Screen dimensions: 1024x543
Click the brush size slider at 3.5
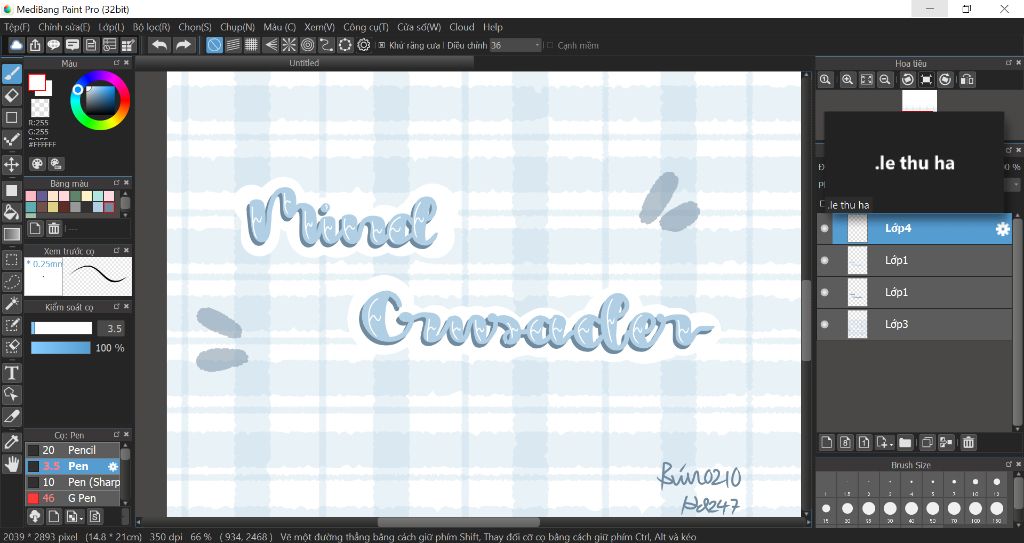coord(61,328)
